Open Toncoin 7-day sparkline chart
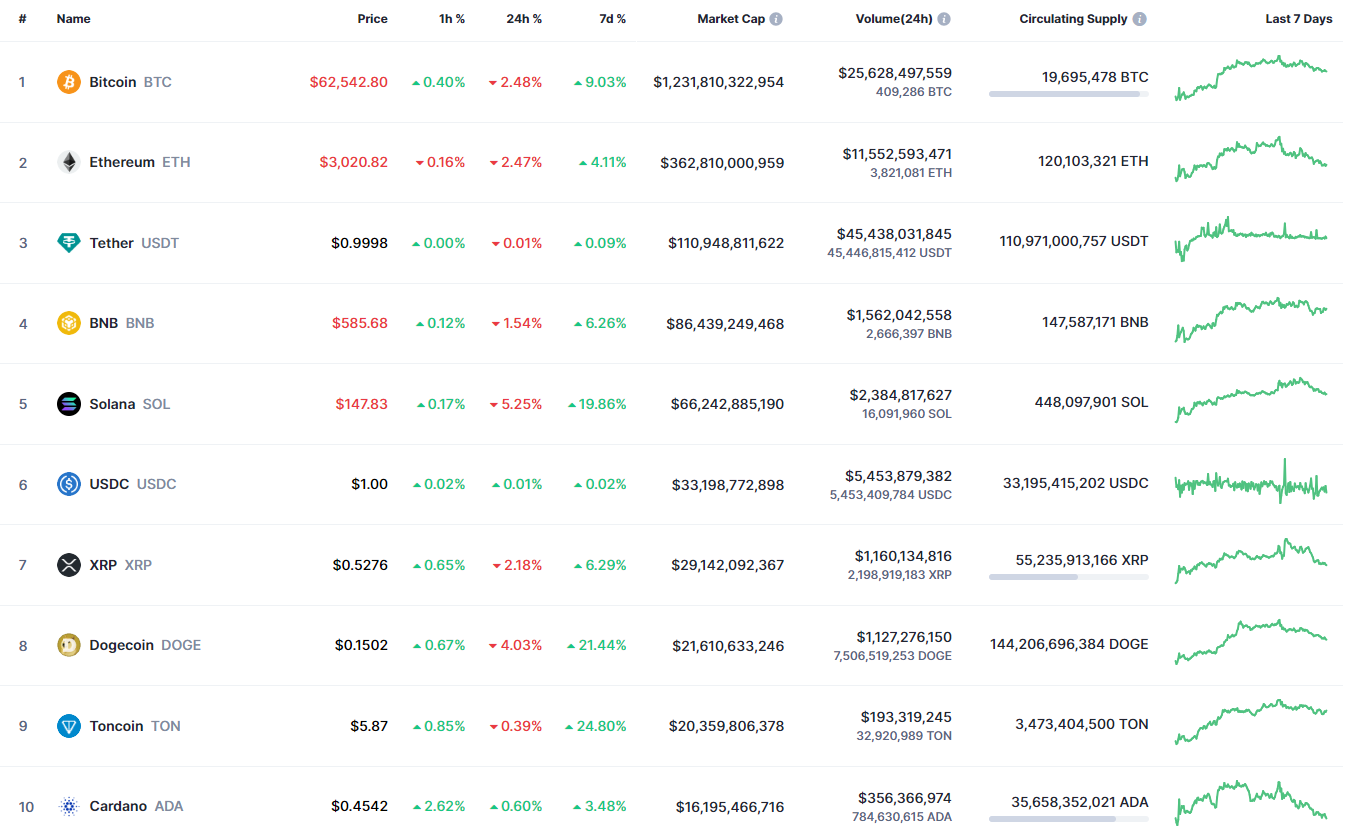The height and width of the screenshot is (835, 1359). pyautogui.click(x=1251, y=722)
